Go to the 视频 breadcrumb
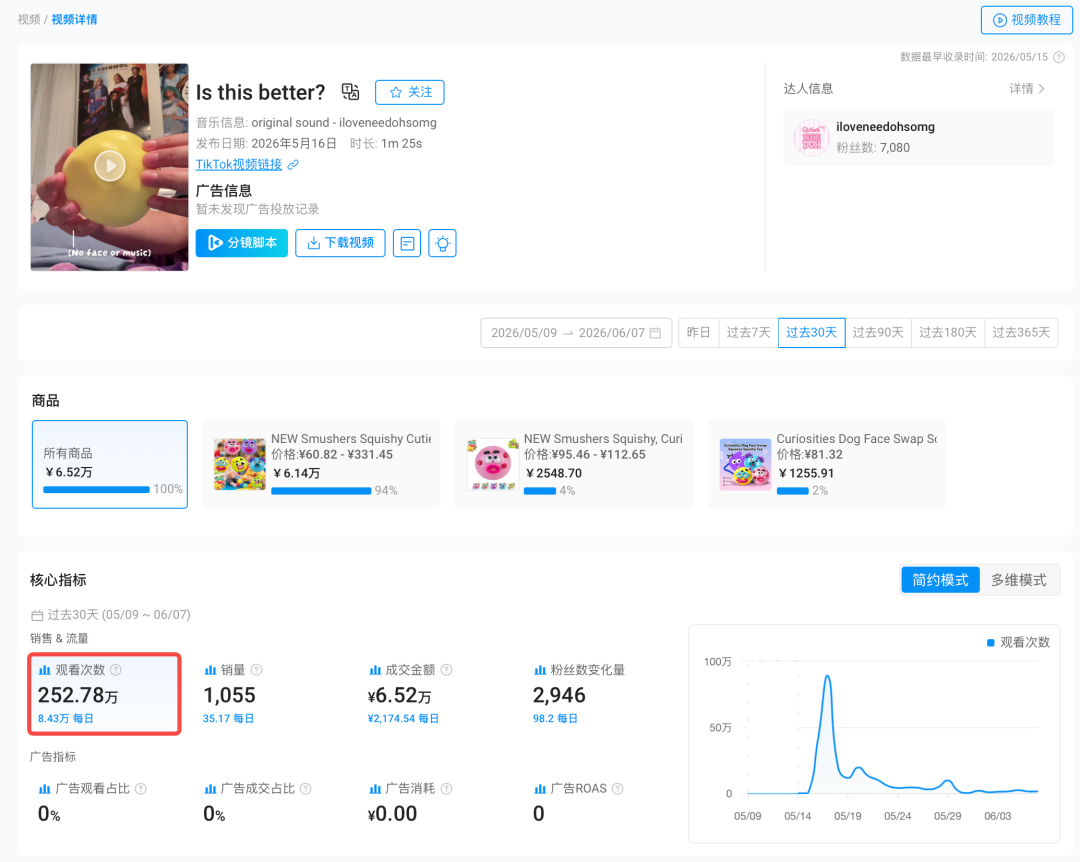This screenshot has width=1080, height=862. pos(29,19)
